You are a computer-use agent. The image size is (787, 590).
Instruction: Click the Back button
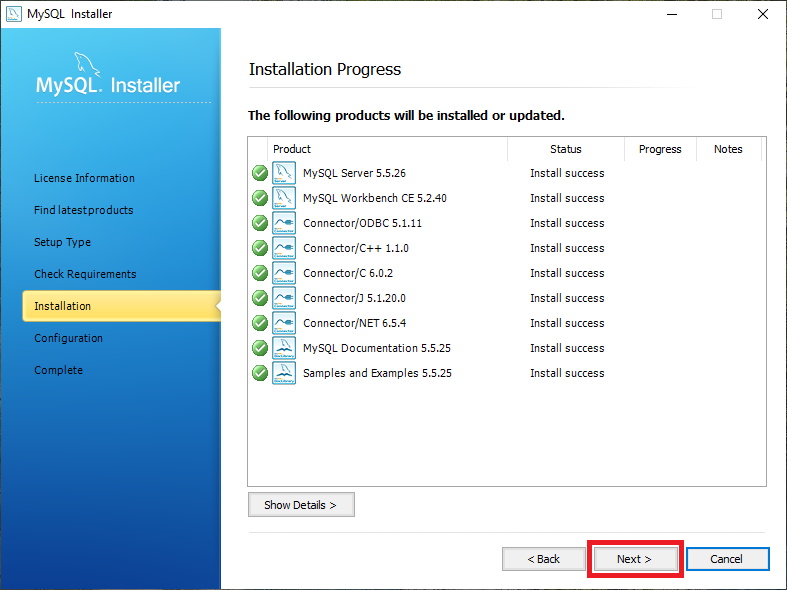544,559
